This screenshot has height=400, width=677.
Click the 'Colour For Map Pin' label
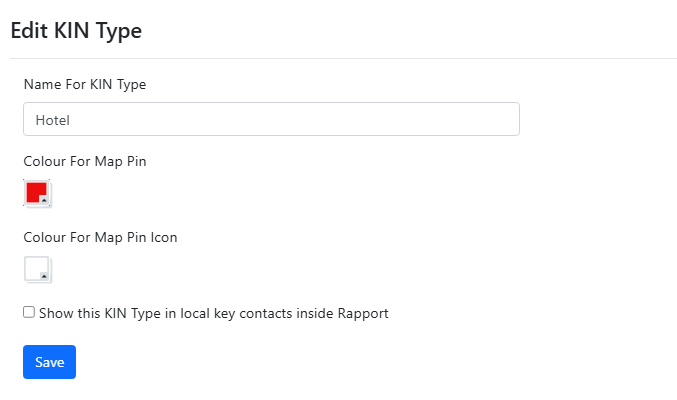tap(85, 161)
